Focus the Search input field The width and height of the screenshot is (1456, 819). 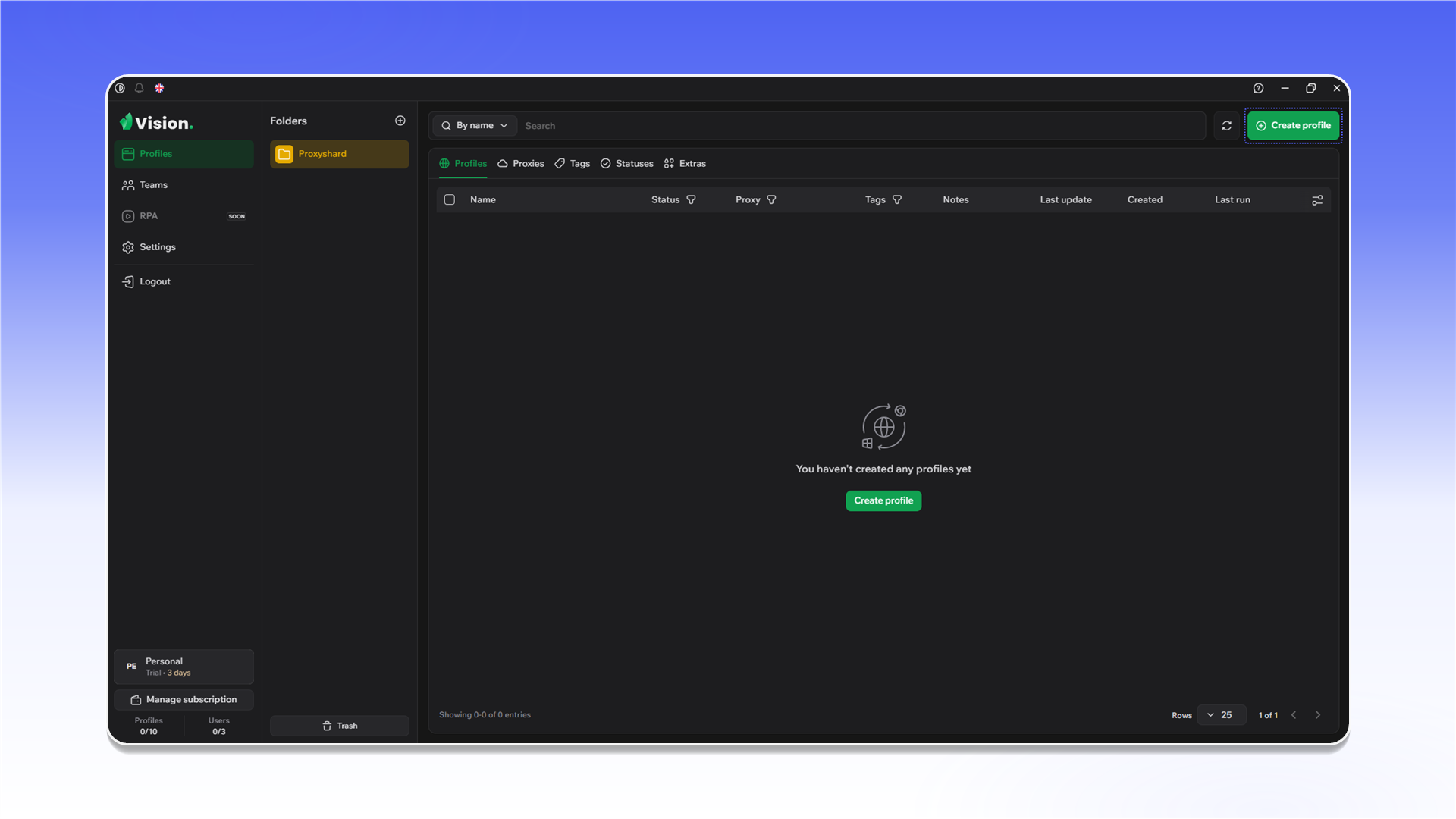coord(863,126)
